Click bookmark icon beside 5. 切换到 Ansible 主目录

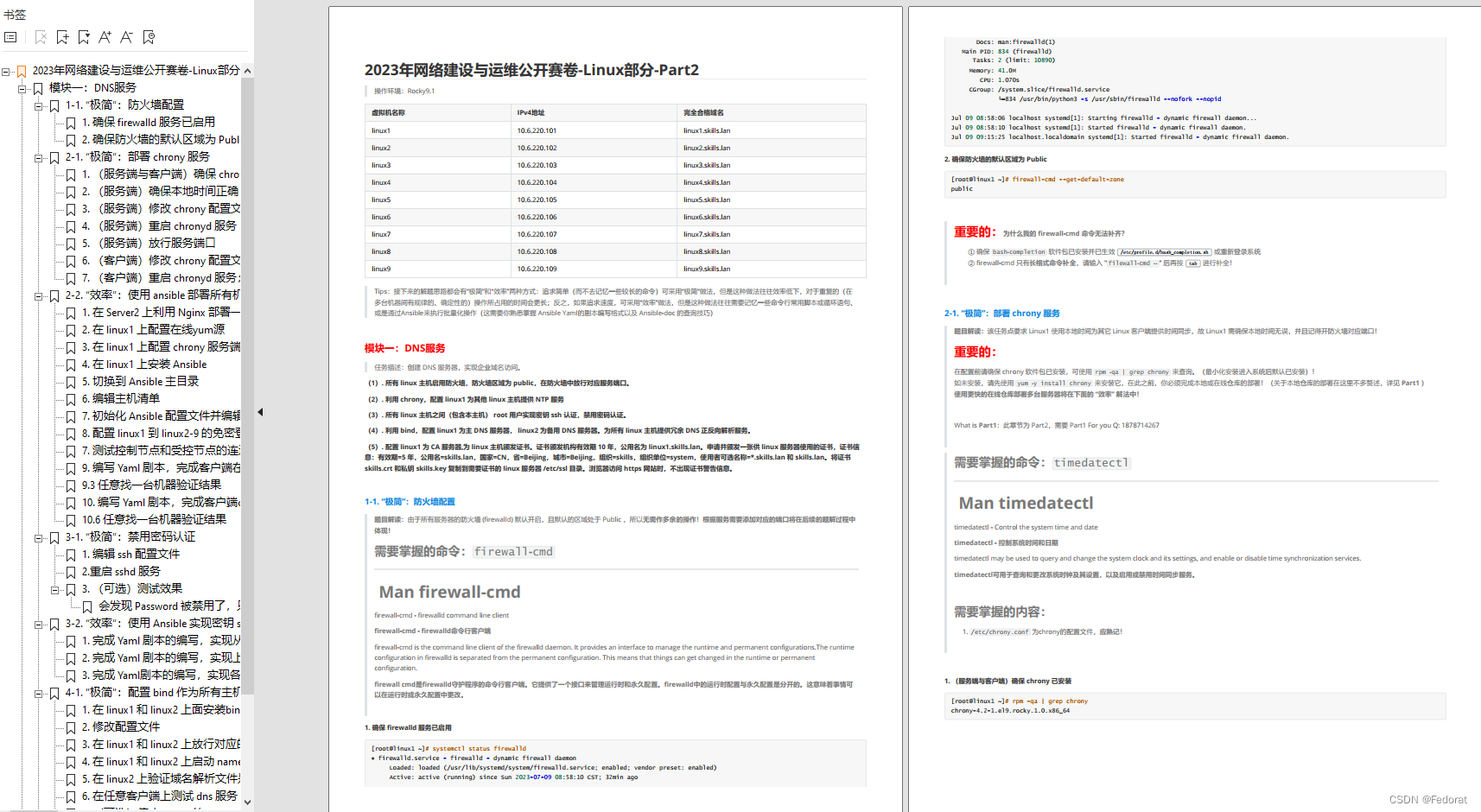[x=71, y=382]
